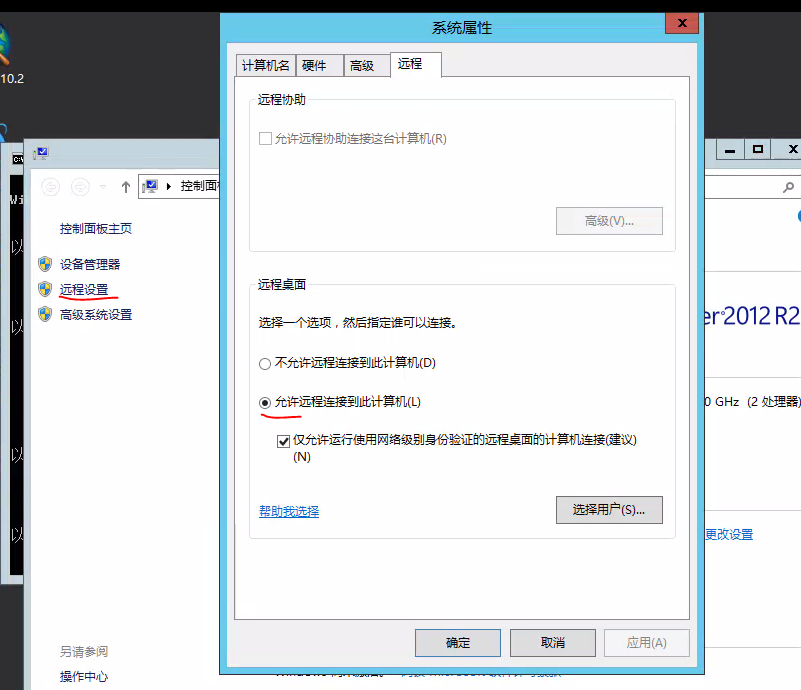Expand the breadcrumb arrow after the computer icon
Viewport: 801px width, 690px height.
(x=169, y=187)
